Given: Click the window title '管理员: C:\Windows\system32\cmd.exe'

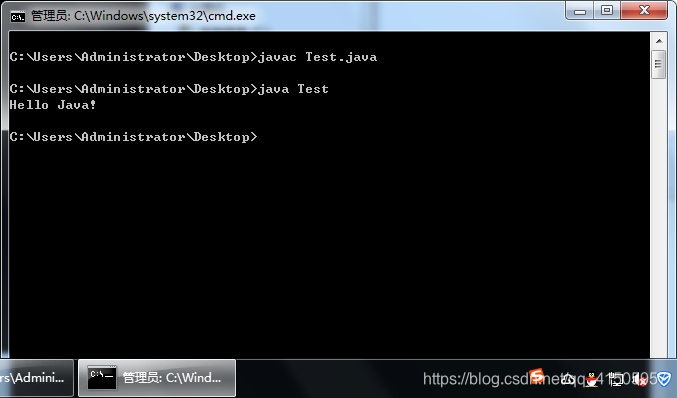Looking at the screenshot, I should click(x=143, y=16).
